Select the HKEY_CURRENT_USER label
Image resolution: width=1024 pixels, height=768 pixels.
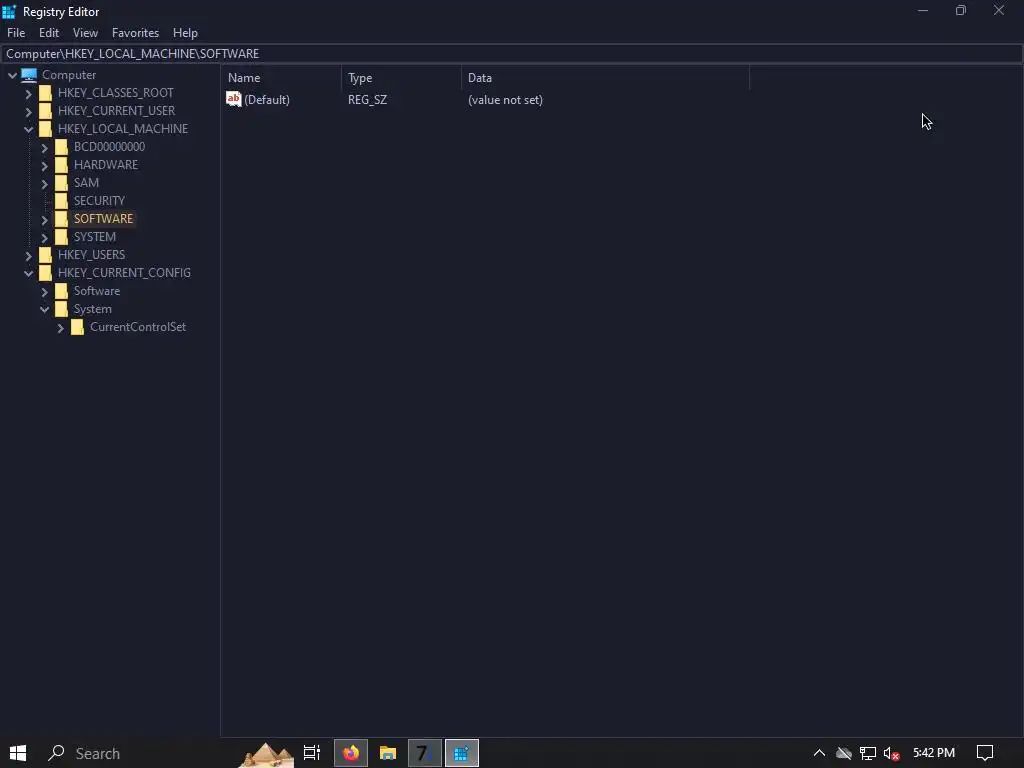(x=116, y=111)
